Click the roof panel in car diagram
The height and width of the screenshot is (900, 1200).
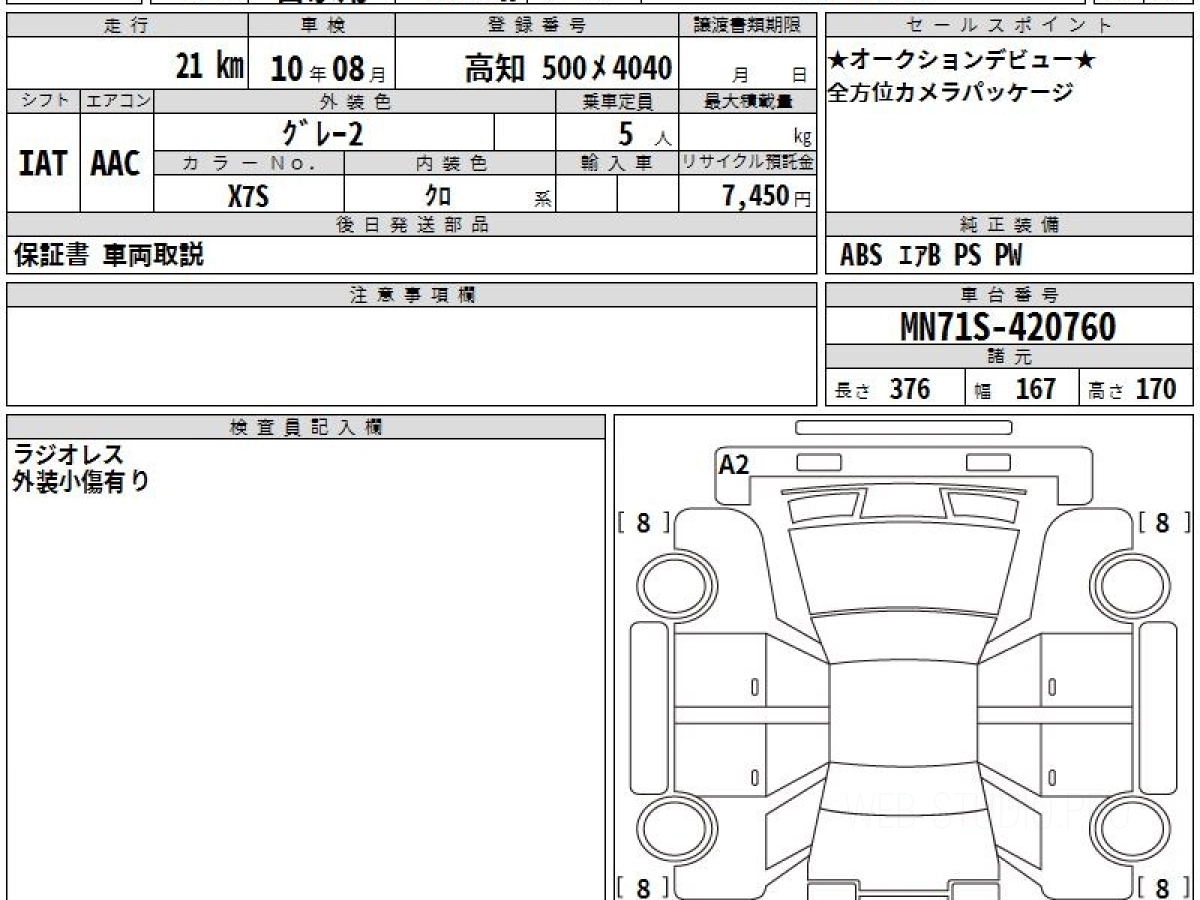coord(903,715)
